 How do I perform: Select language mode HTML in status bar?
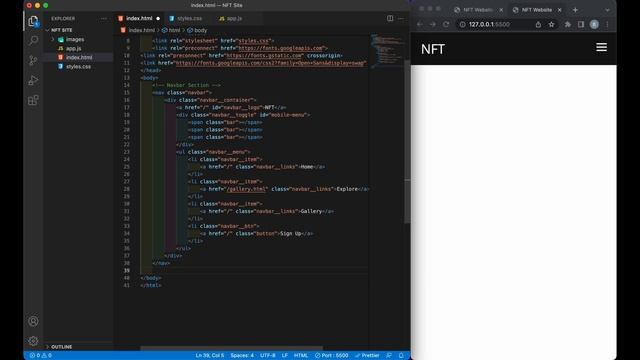(301, 356)
